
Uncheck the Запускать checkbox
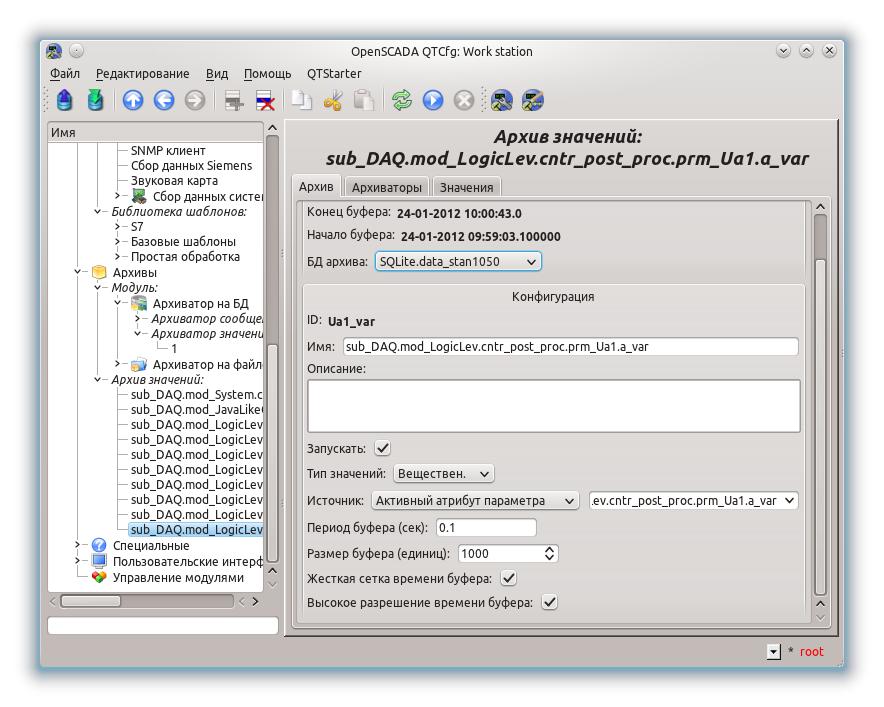(x=382, y=448)
